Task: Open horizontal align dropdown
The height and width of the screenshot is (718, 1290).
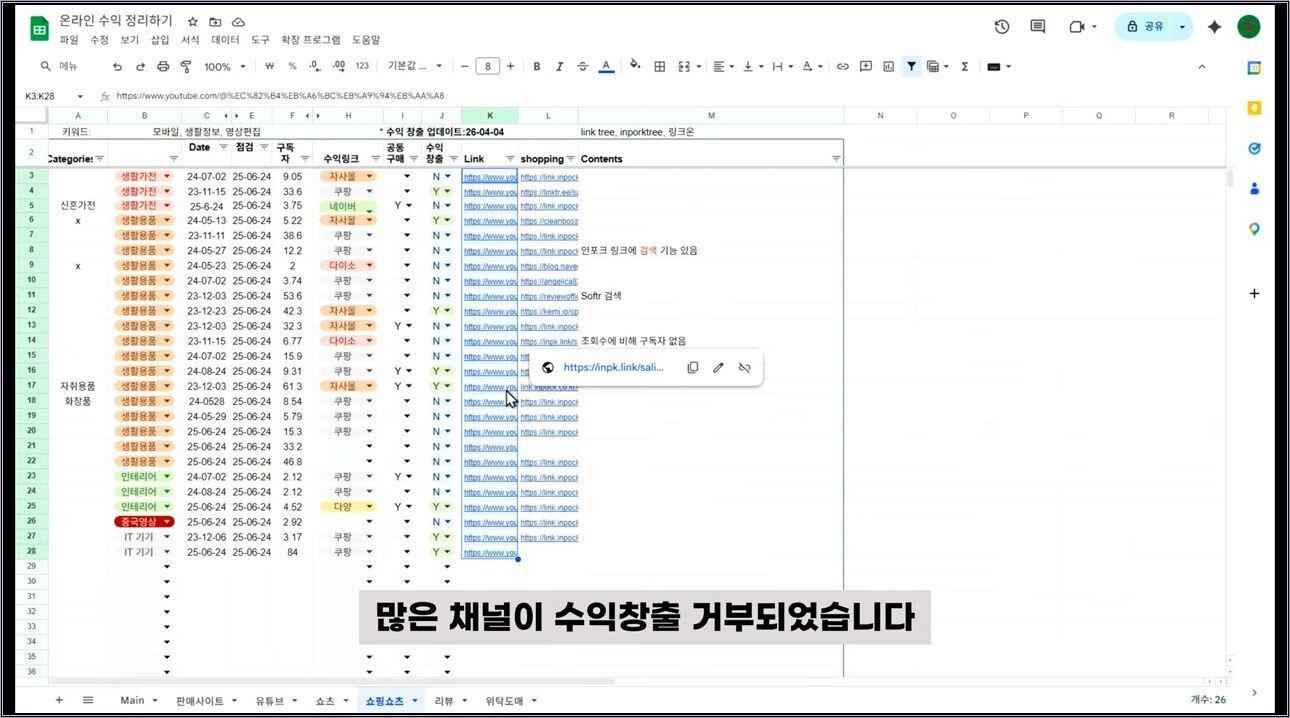Action: 721,67
